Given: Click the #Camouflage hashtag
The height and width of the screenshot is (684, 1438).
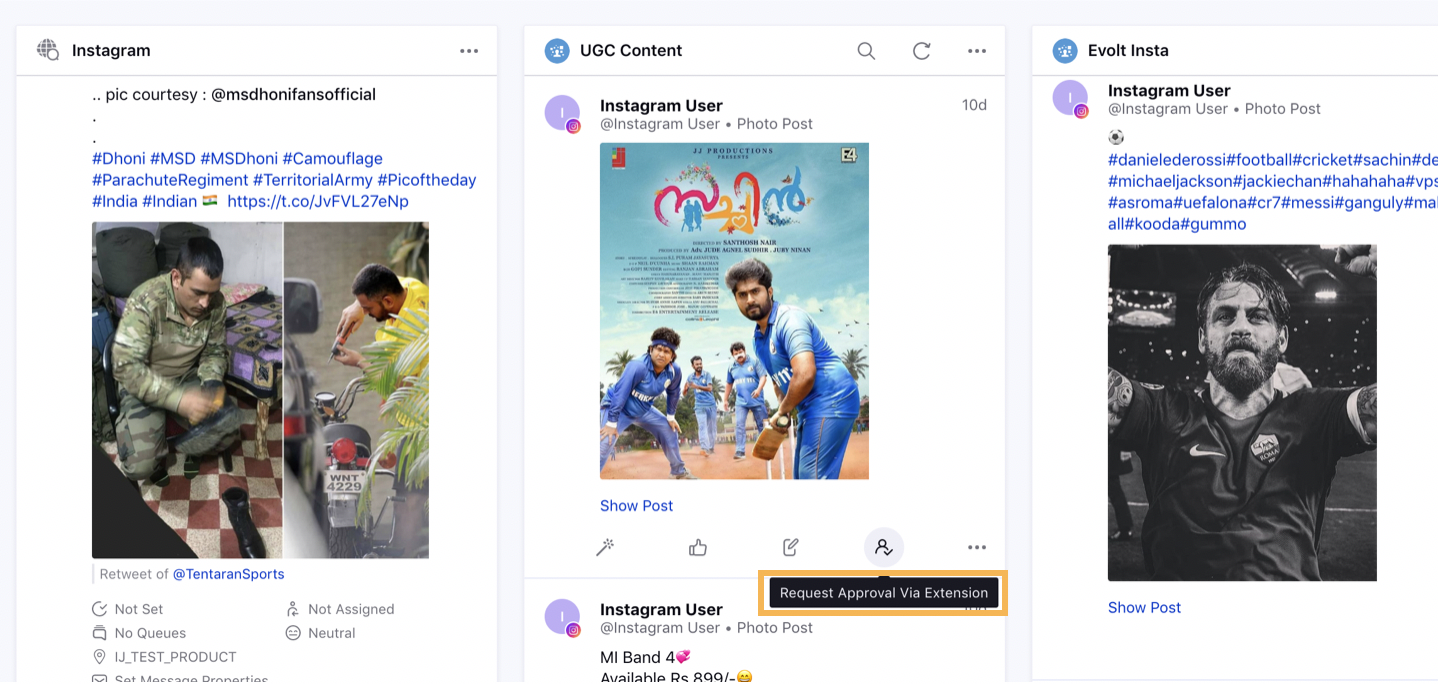Looking at the screenshot, I should (x=332, y=158).
